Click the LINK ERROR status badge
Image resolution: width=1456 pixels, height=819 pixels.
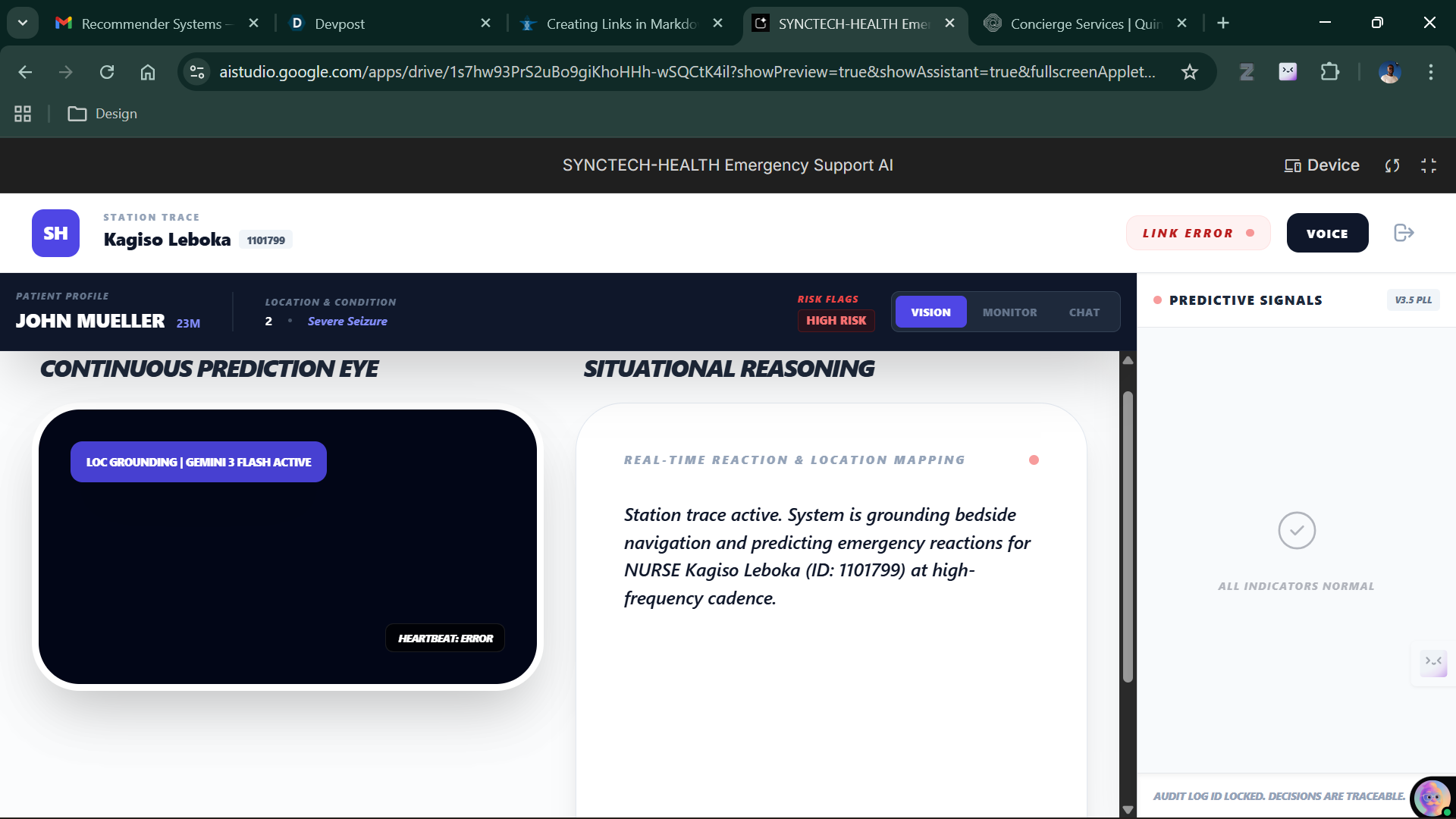coord(1197,233)
